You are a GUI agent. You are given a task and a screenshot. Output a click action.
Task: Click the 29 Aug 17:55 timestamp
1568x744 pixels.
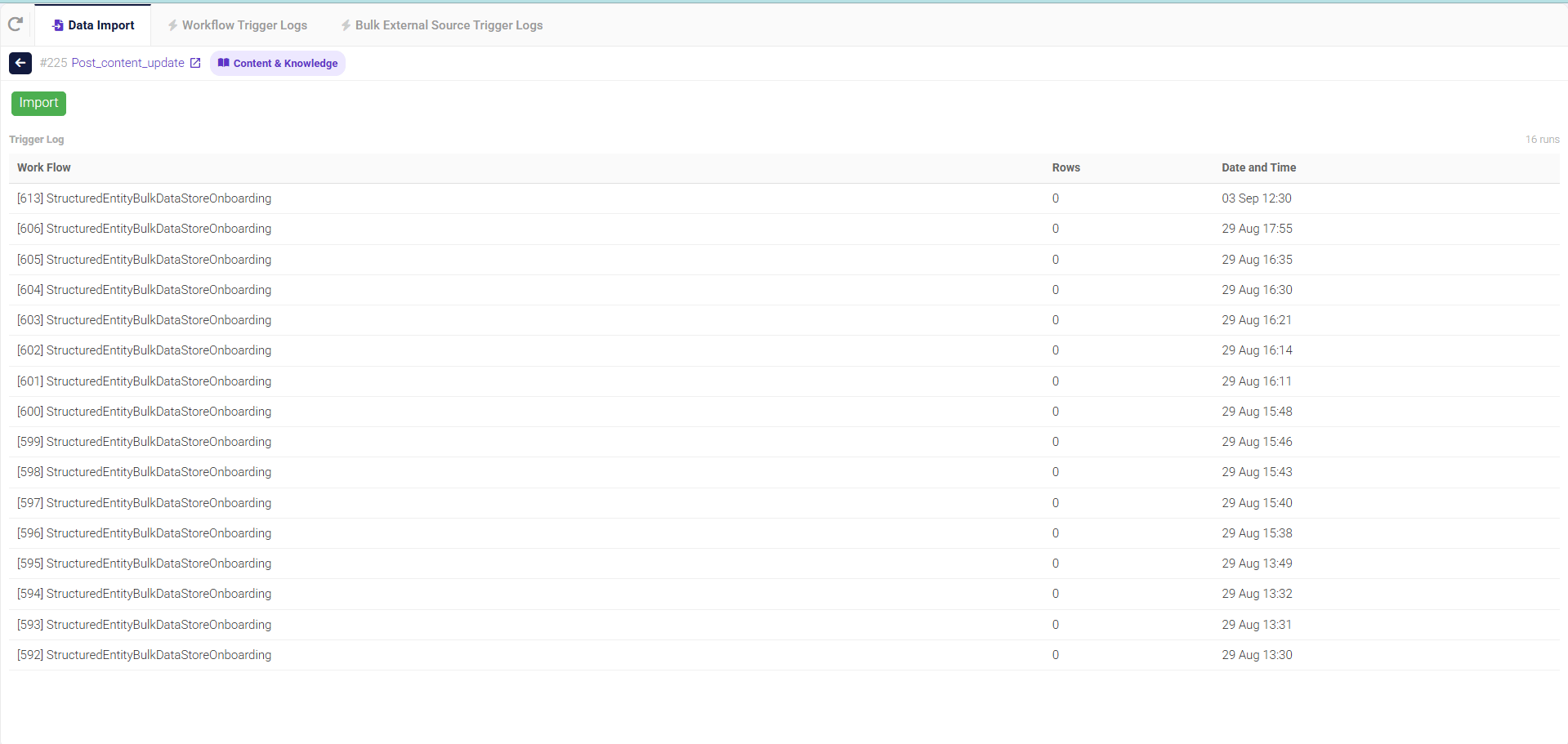(x=1257, y=229)
